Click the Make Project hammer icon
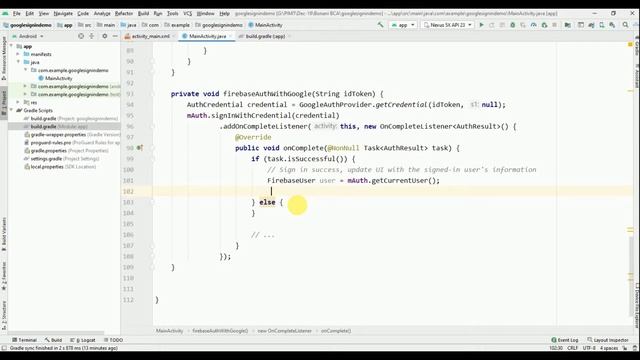Image resolution: width=640 pixels, height=360 pixels. click(380, 25)
